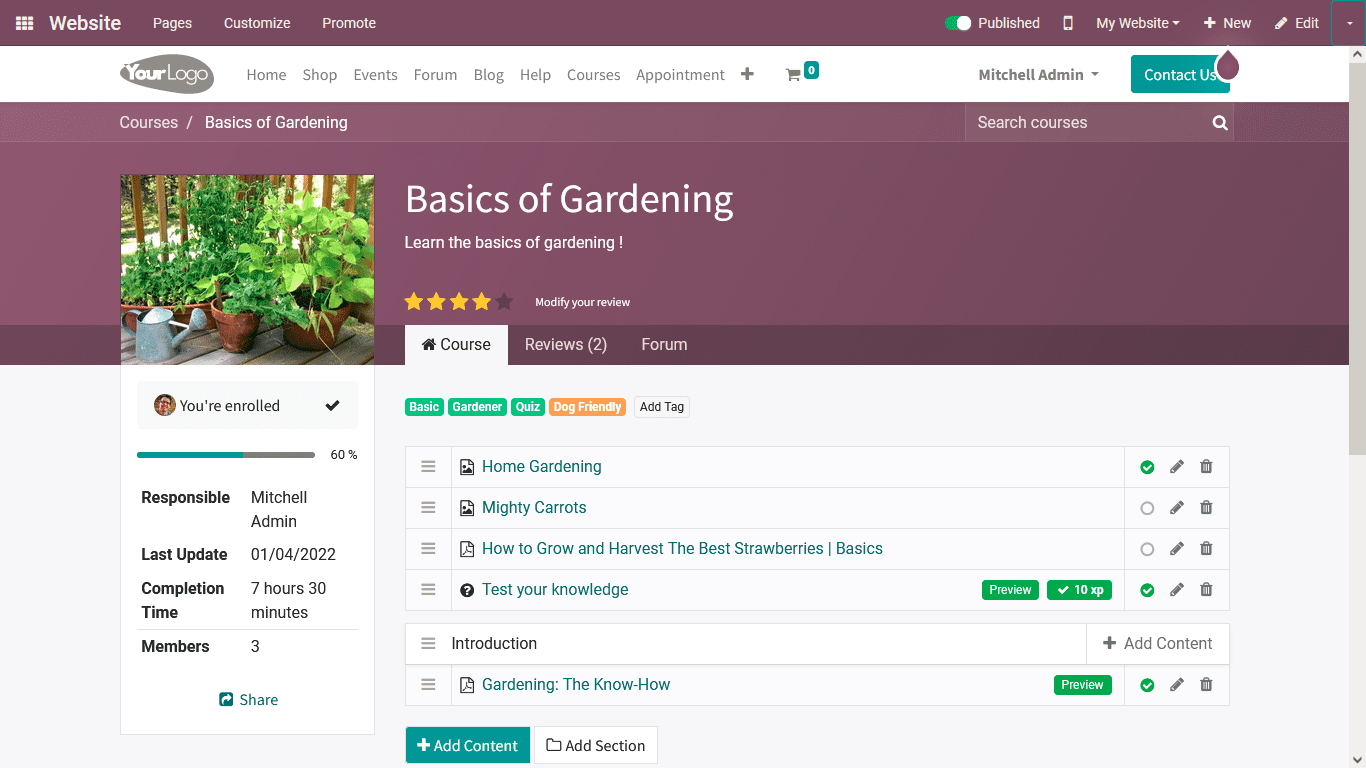Delete Home Gardening using the trash icon

(x=1206, y=466)
